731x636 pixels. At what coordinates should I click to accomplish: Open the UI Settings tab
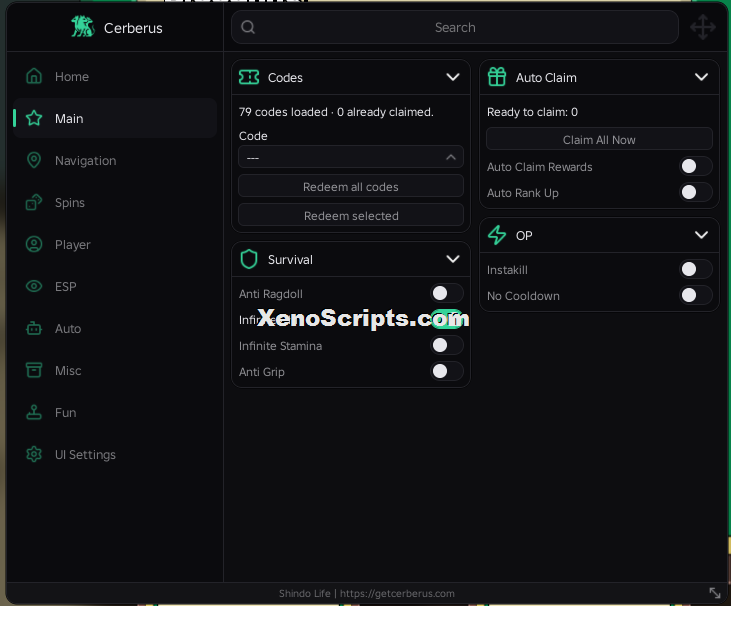[x=115, y=454]
